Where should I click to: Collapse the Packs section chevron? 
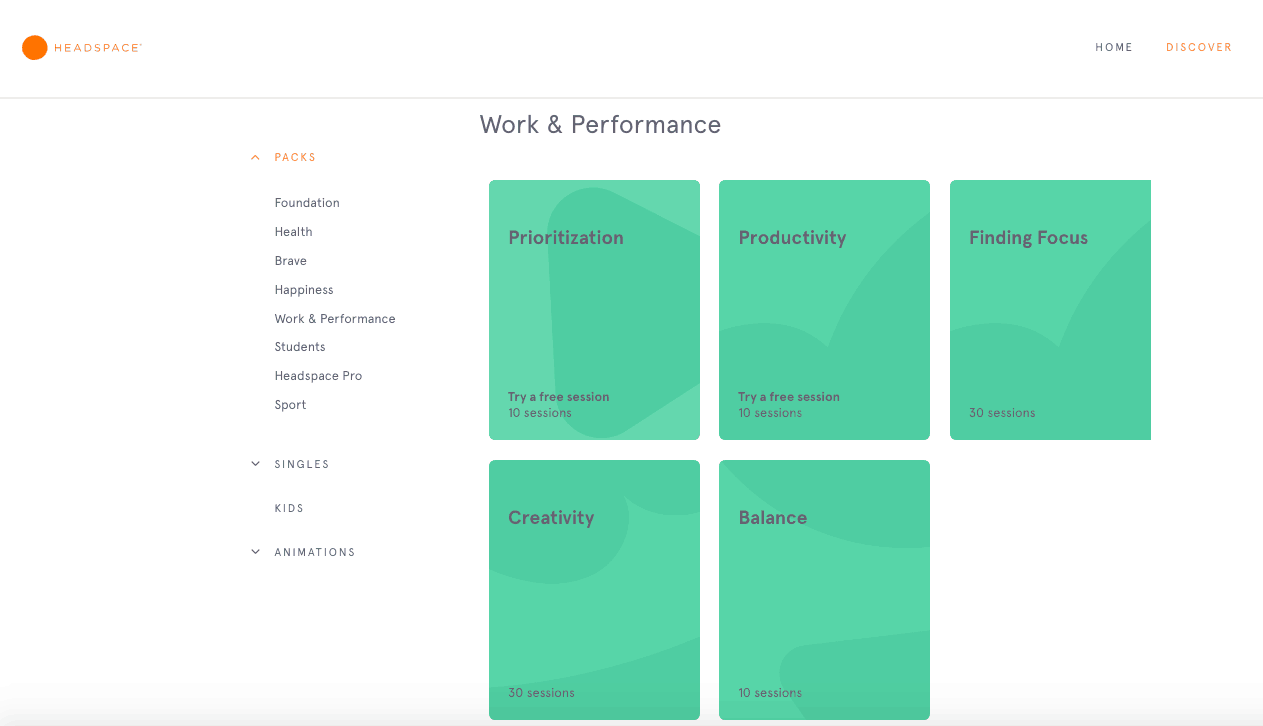[255, 157]
